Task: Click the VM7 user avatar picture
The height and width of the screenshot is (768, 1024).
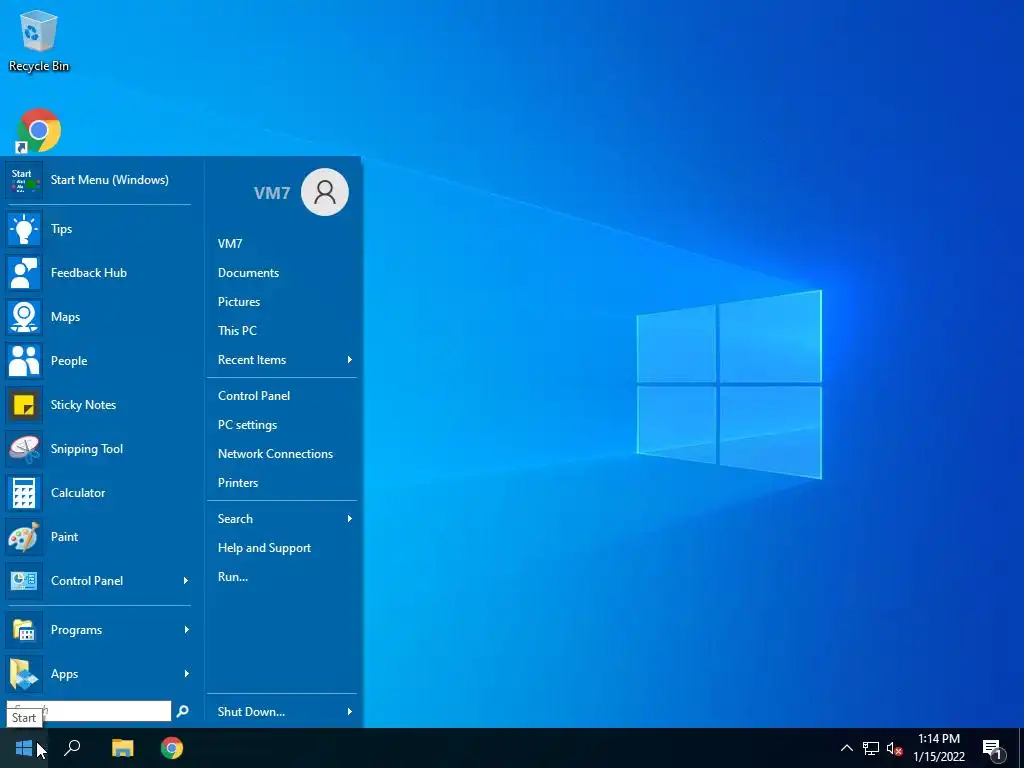Action: (325, 192)
